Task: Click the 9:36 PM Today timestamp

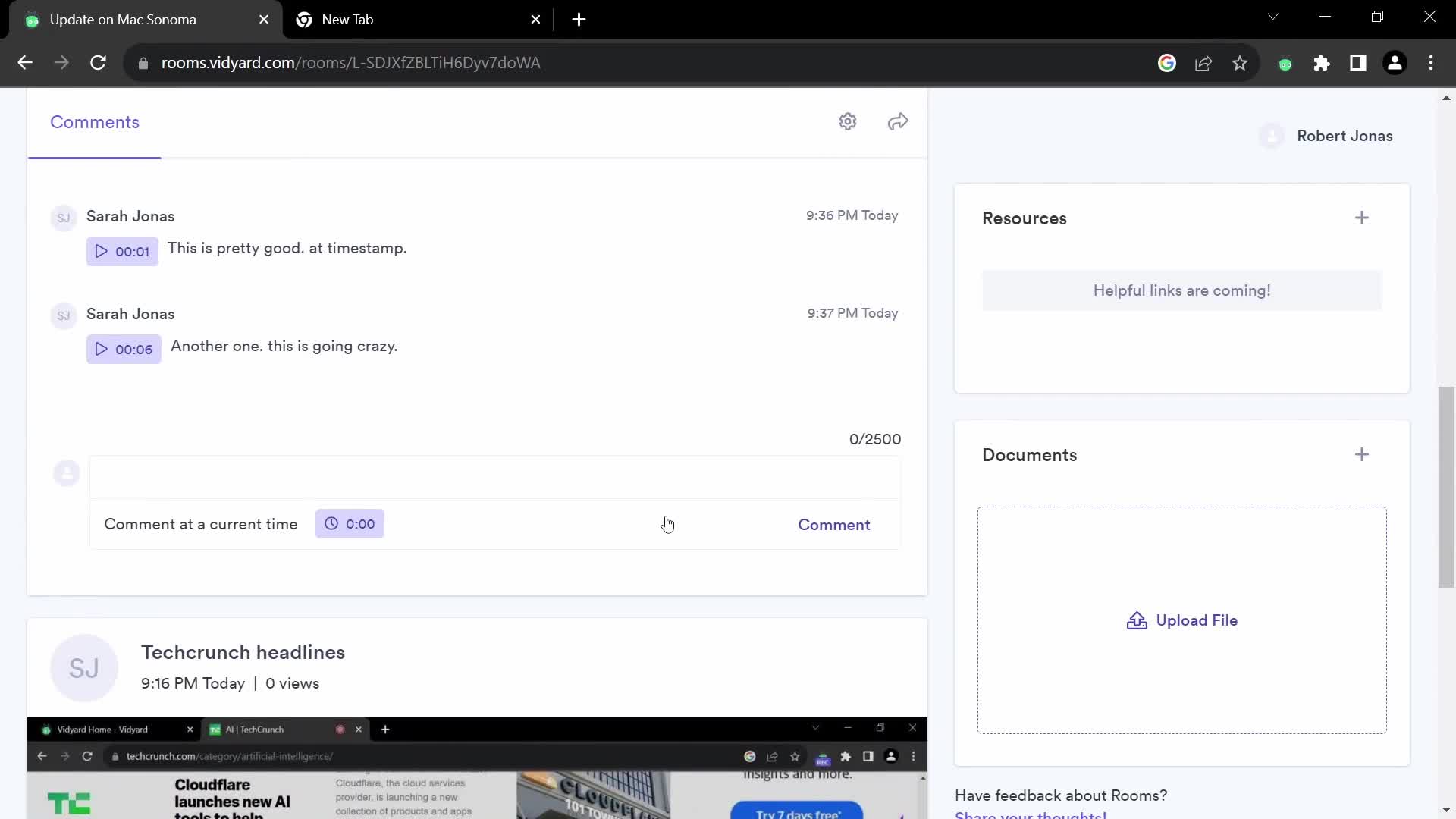Action: pos(852,215)
